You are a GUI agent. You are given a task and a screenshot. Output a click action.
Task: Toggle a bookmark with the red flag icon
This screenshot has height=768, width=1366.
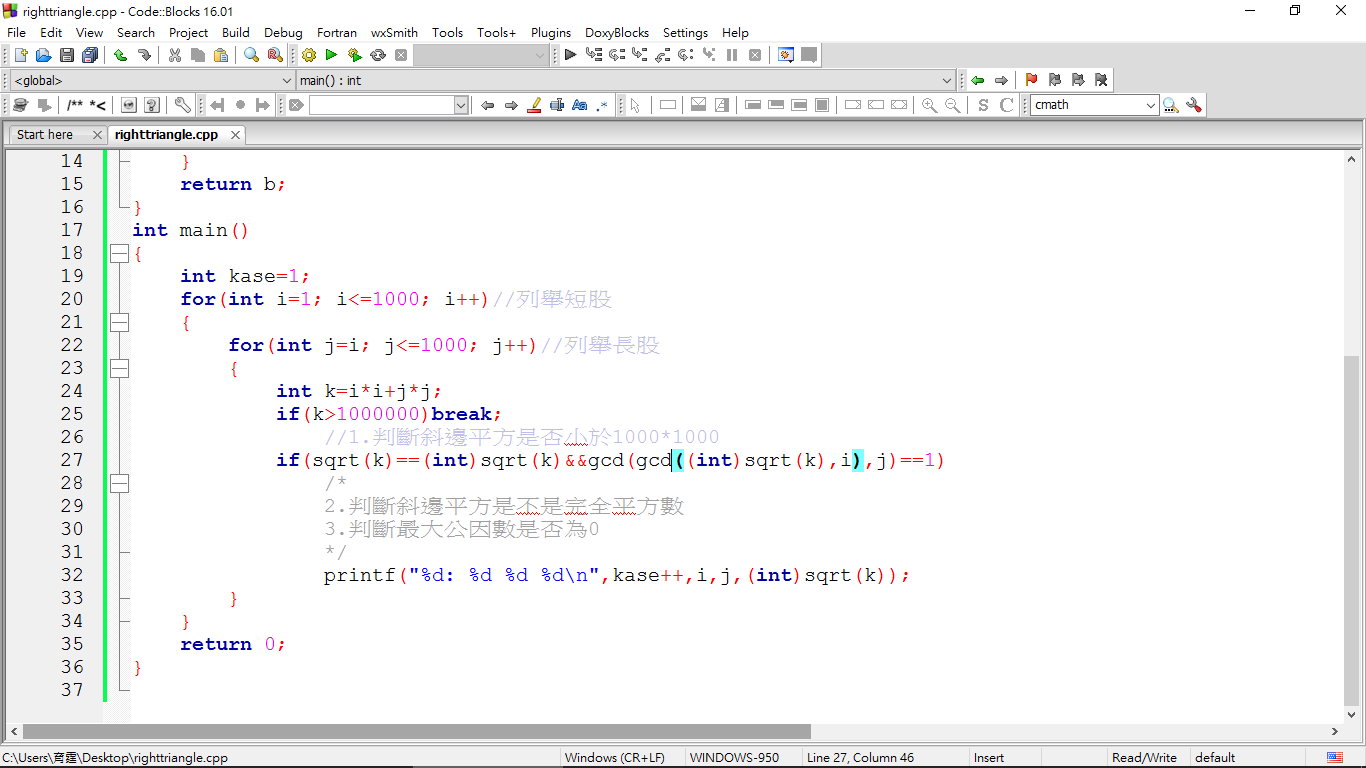pos(1031,80)
